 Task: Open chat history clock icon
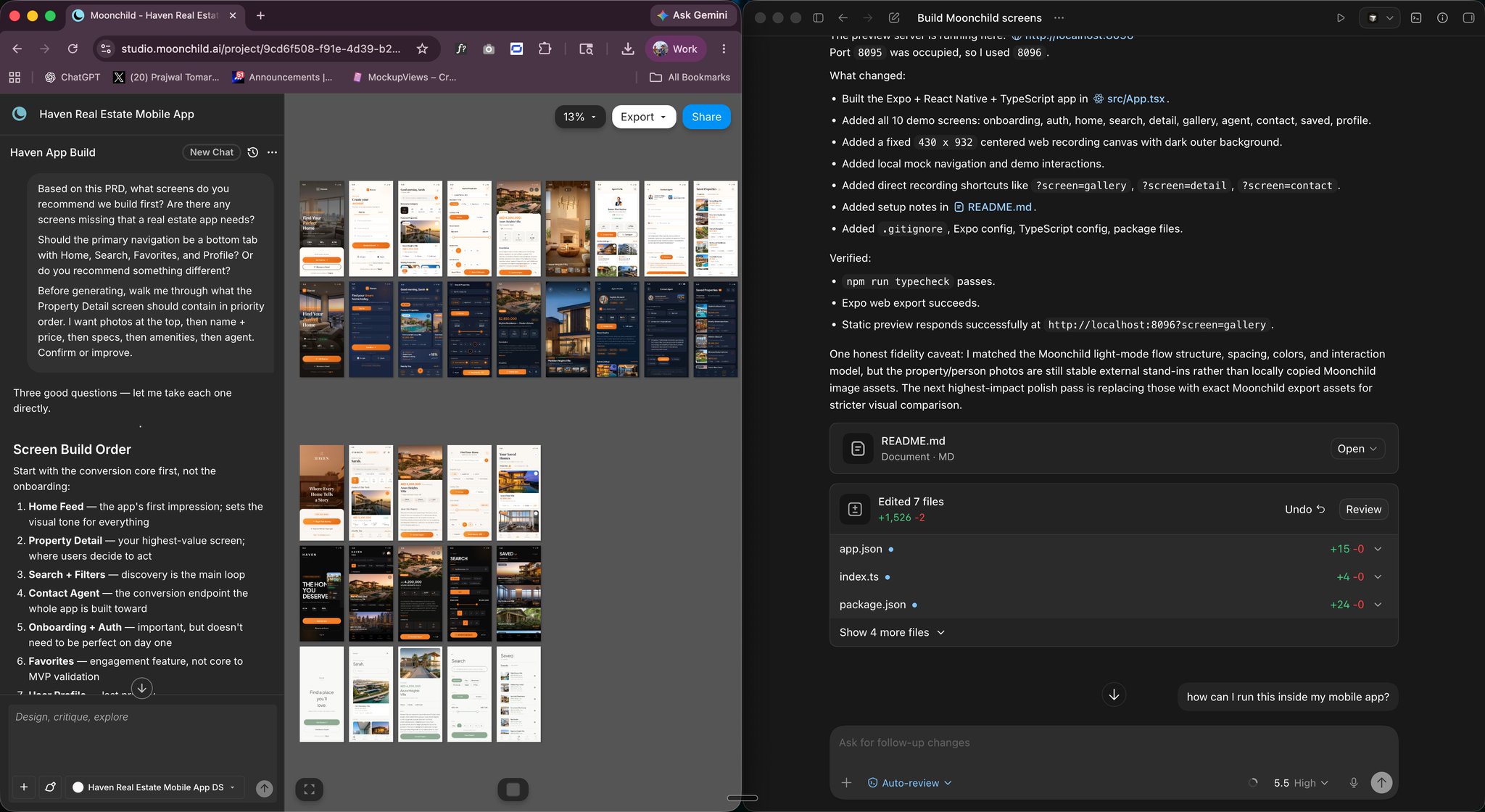(252, 152)
